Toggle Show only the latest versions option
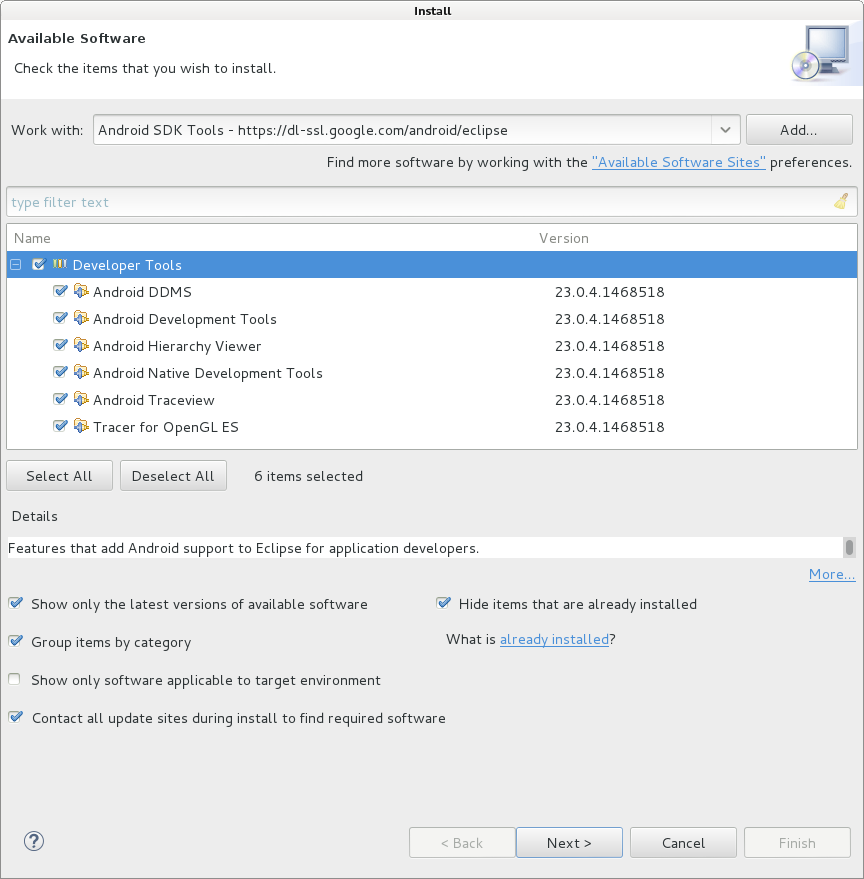This screenshot has width=864, height=879. [x=16, y=603]
